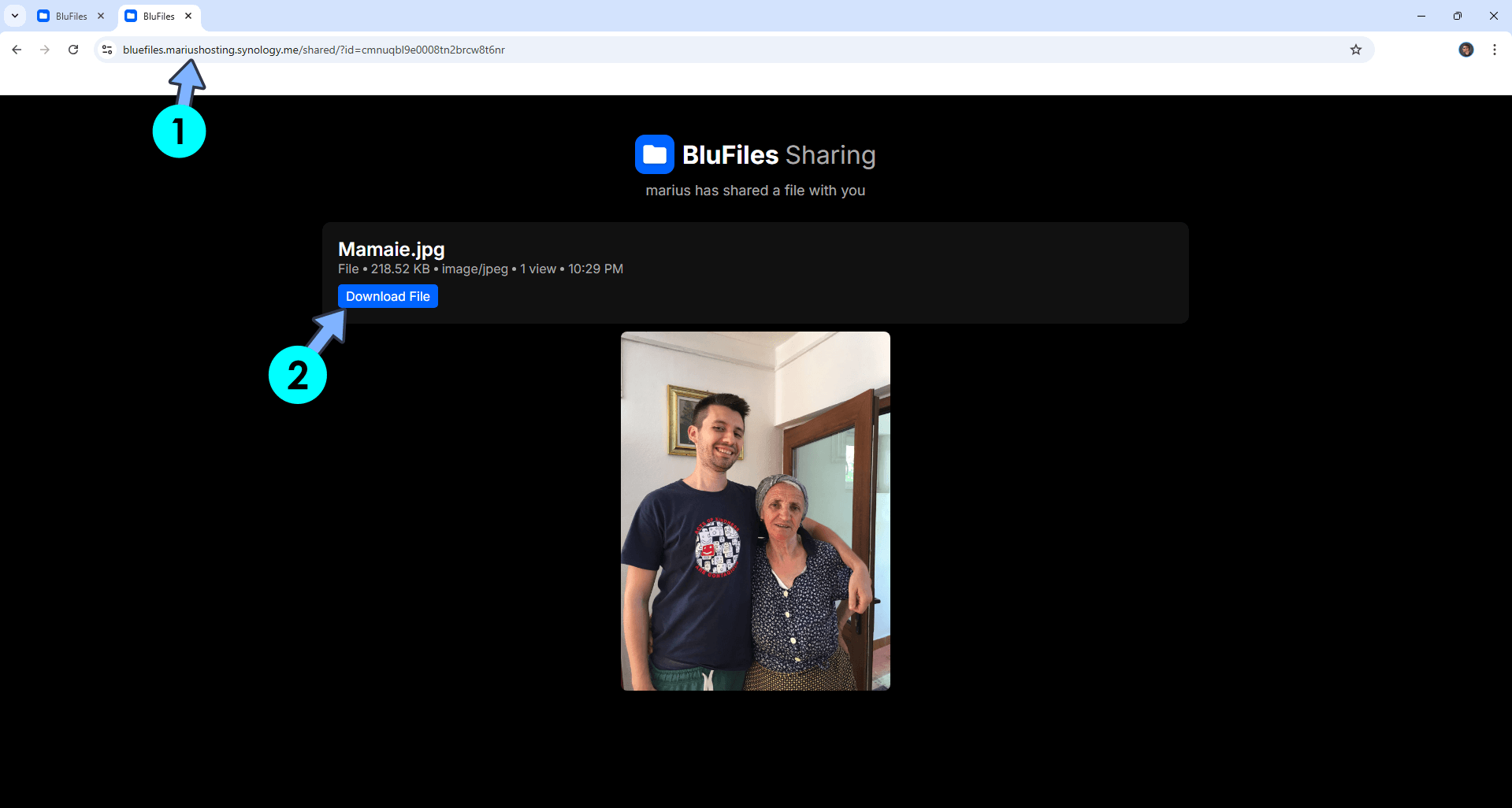Click the browser forward arrow
The image size is (1512, 808).
tap(45, 50)
